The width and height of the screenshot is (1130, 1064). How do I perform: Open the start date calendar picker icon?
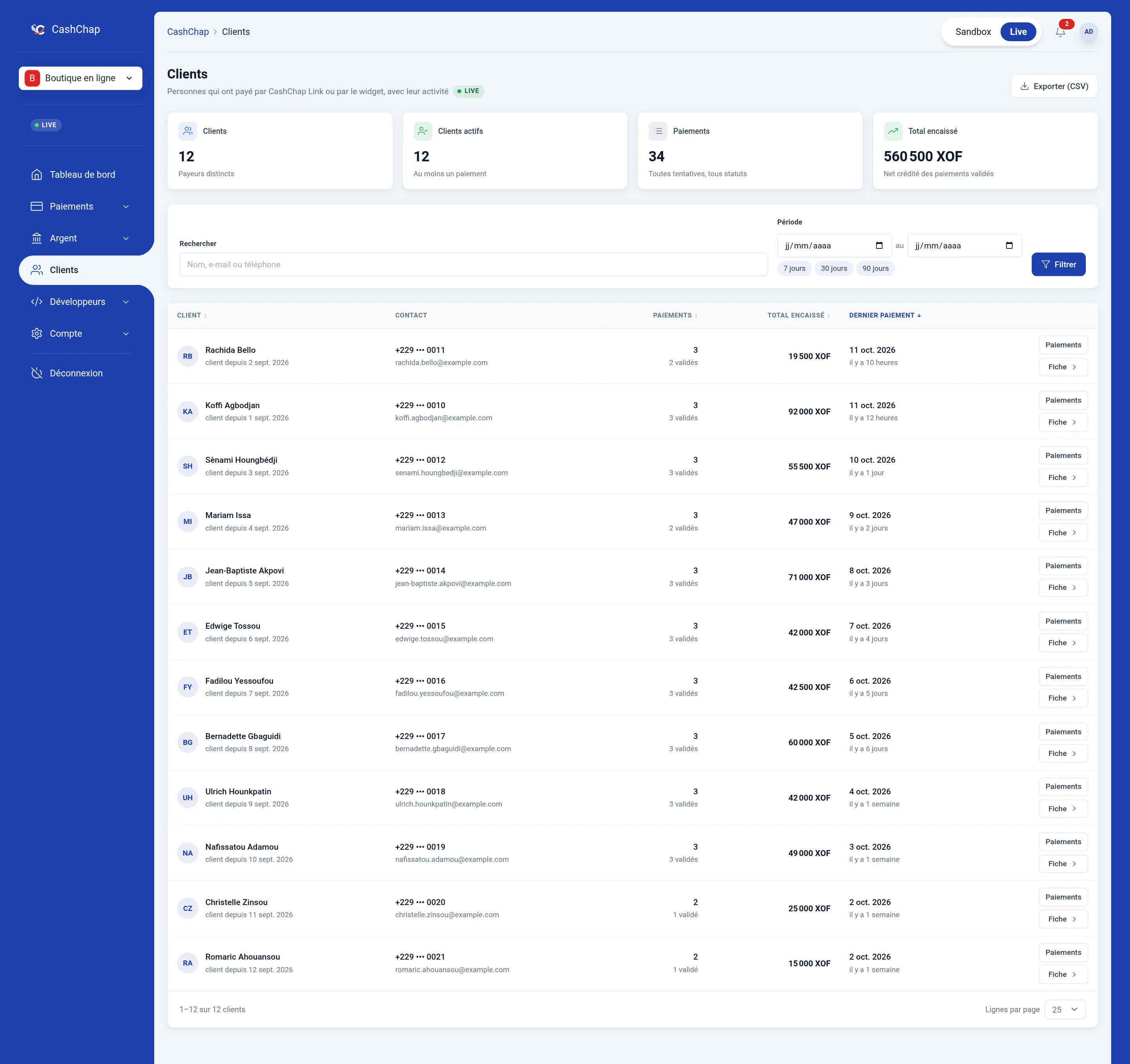(x=879, y=246)
